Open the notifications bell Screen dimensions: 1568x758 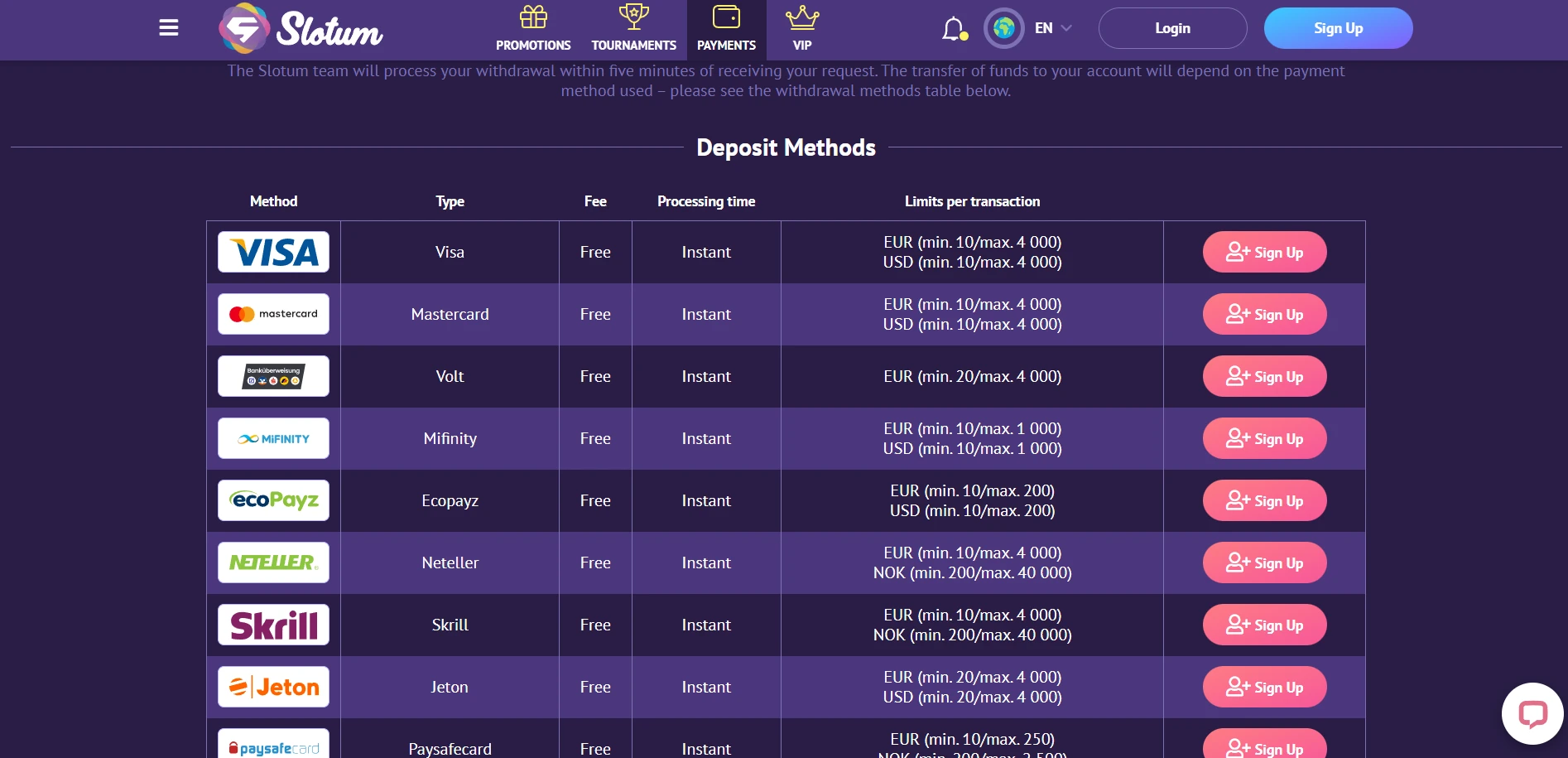(x=954, y=29)
